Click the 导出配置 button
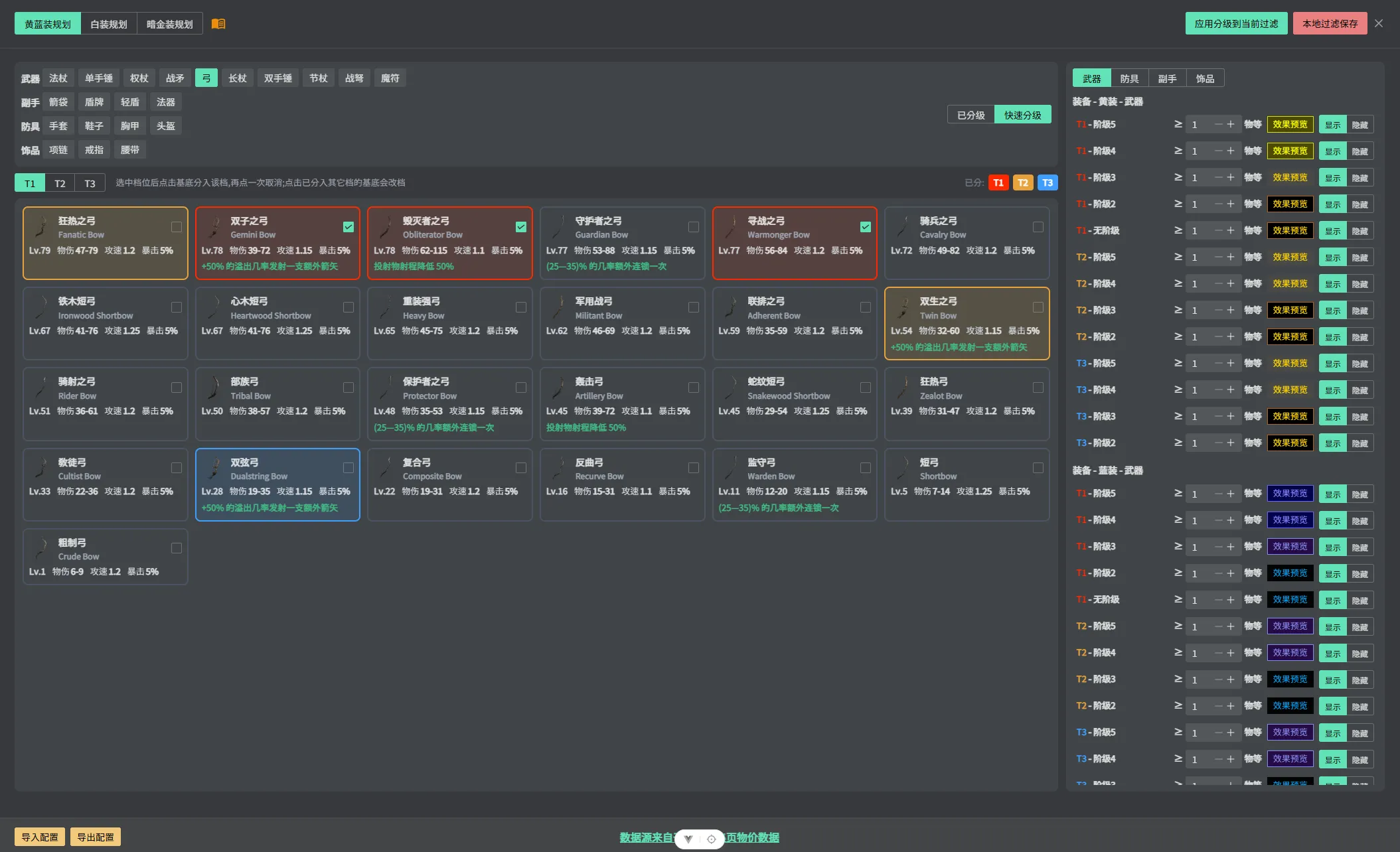Screen dimensions: 1400x852 tap(96, 837)
